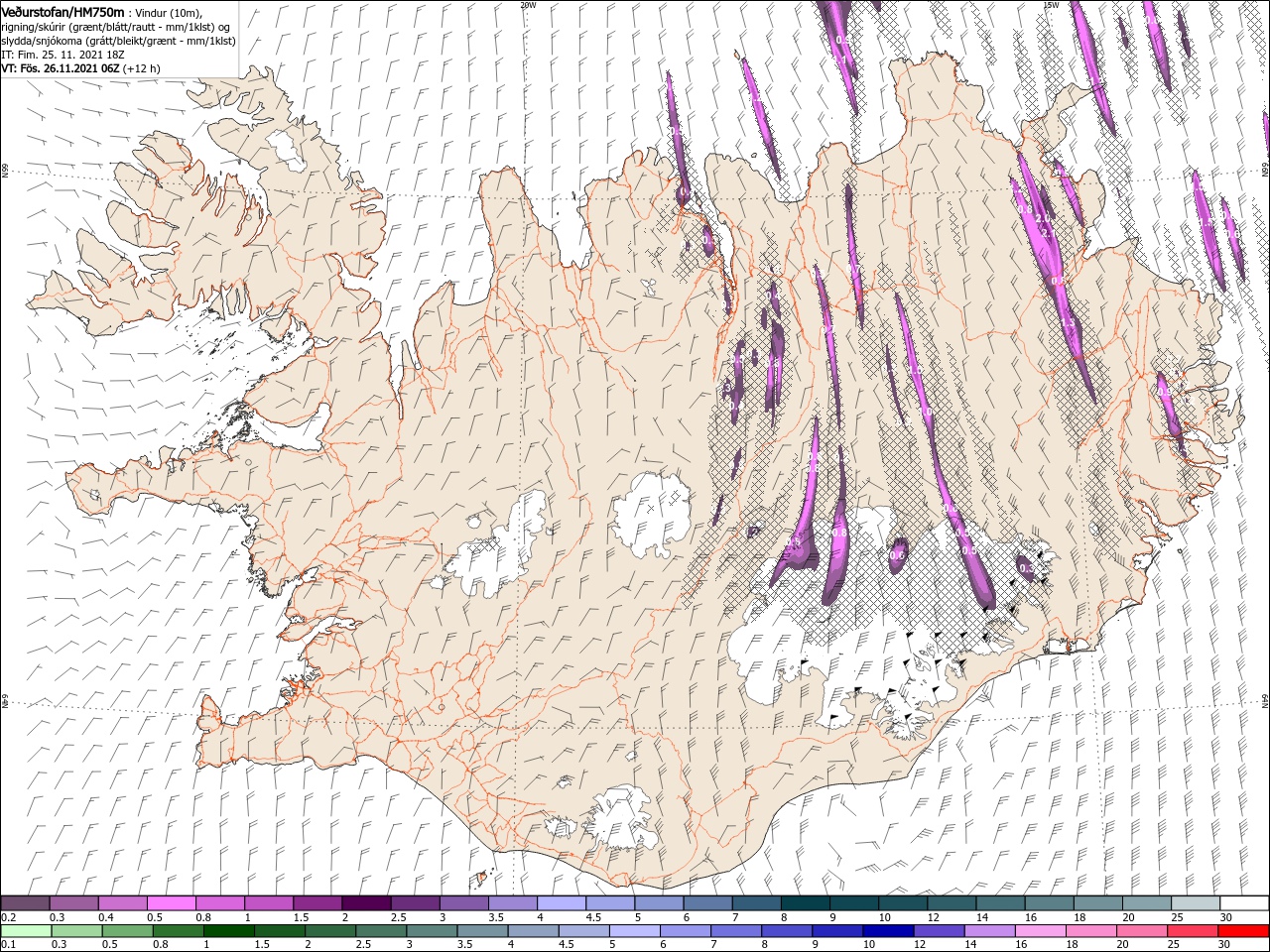Click top legend swatch between 0.2 and 0.3
This screenshot has width=1270, height=952.
pyautogui.click(x=25, y=903)
